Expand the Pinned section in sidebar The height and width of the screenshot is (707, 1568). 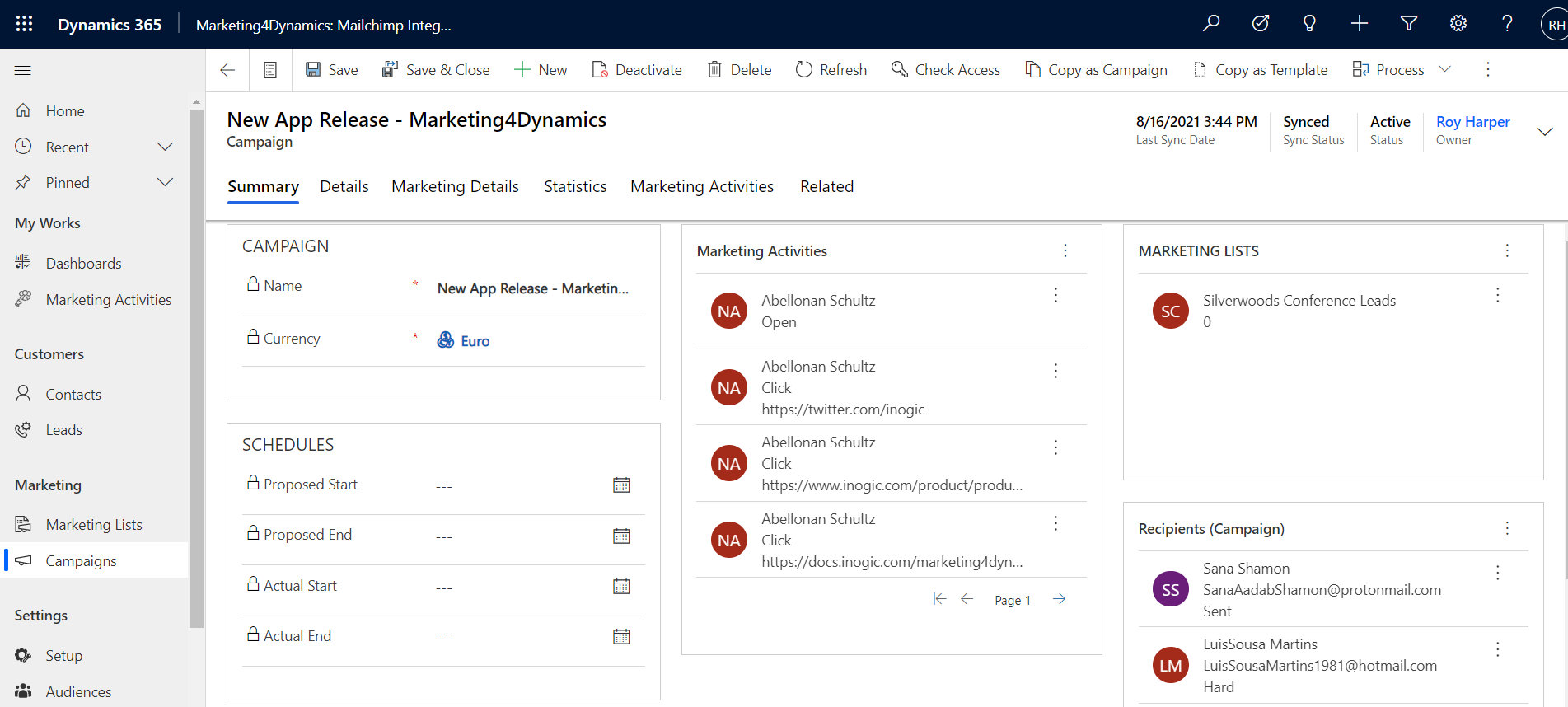click(165, 182)
